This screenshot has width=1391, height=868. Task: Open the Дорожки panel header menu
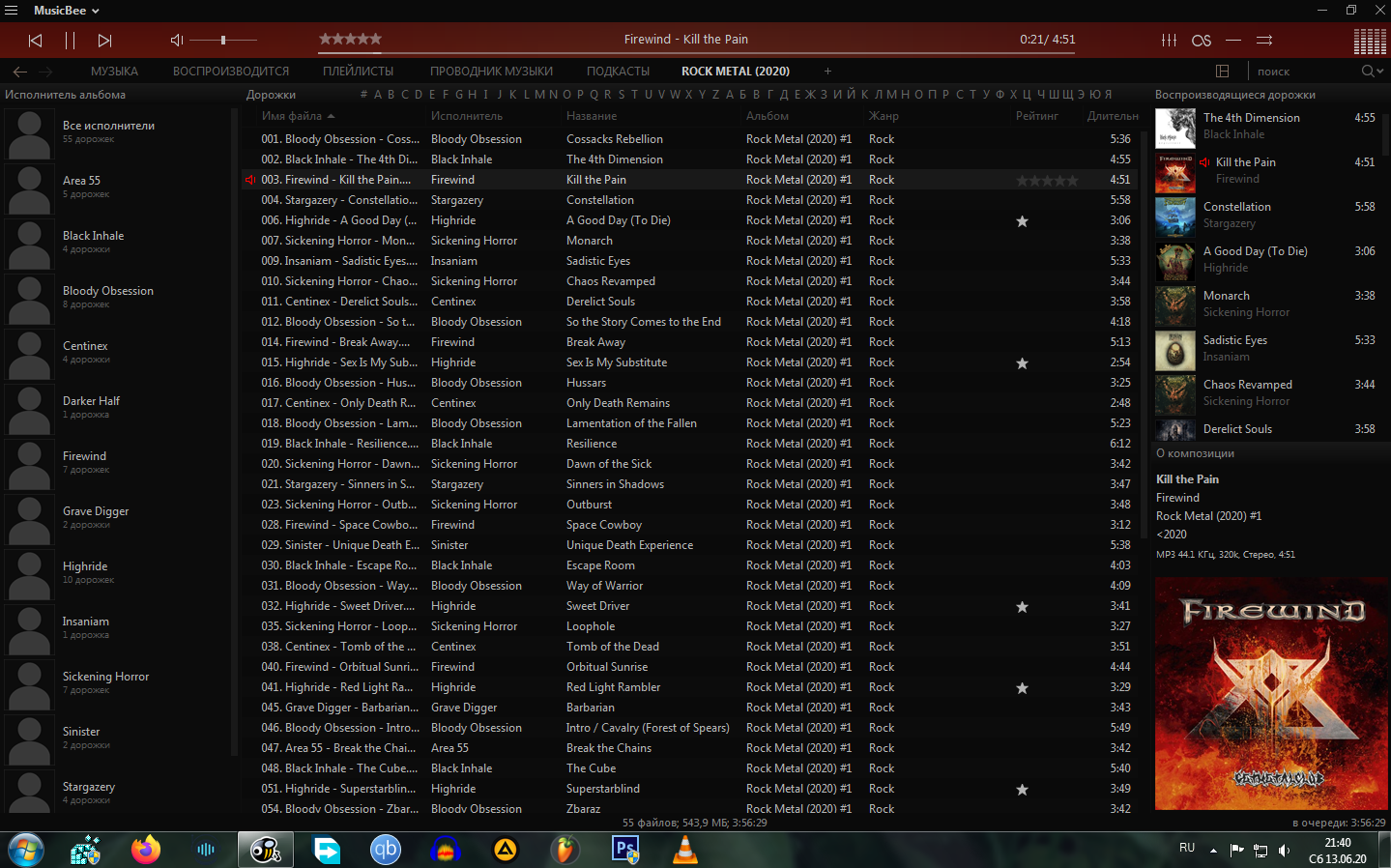pyautogui.click(x=271, y=95)
